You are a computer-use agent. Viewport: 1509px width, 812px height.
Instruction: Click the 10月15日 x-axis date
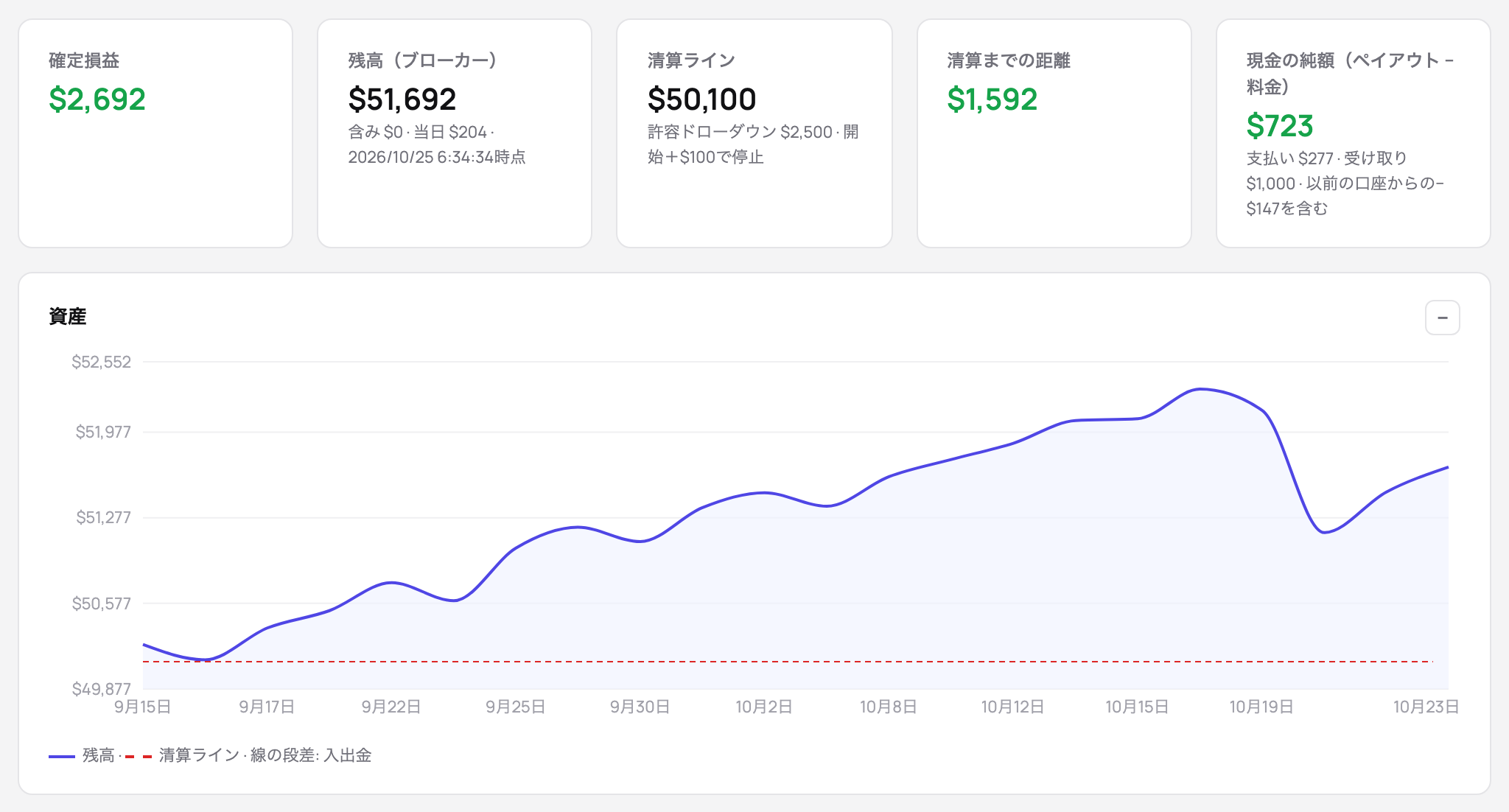tap(1137, 707)
